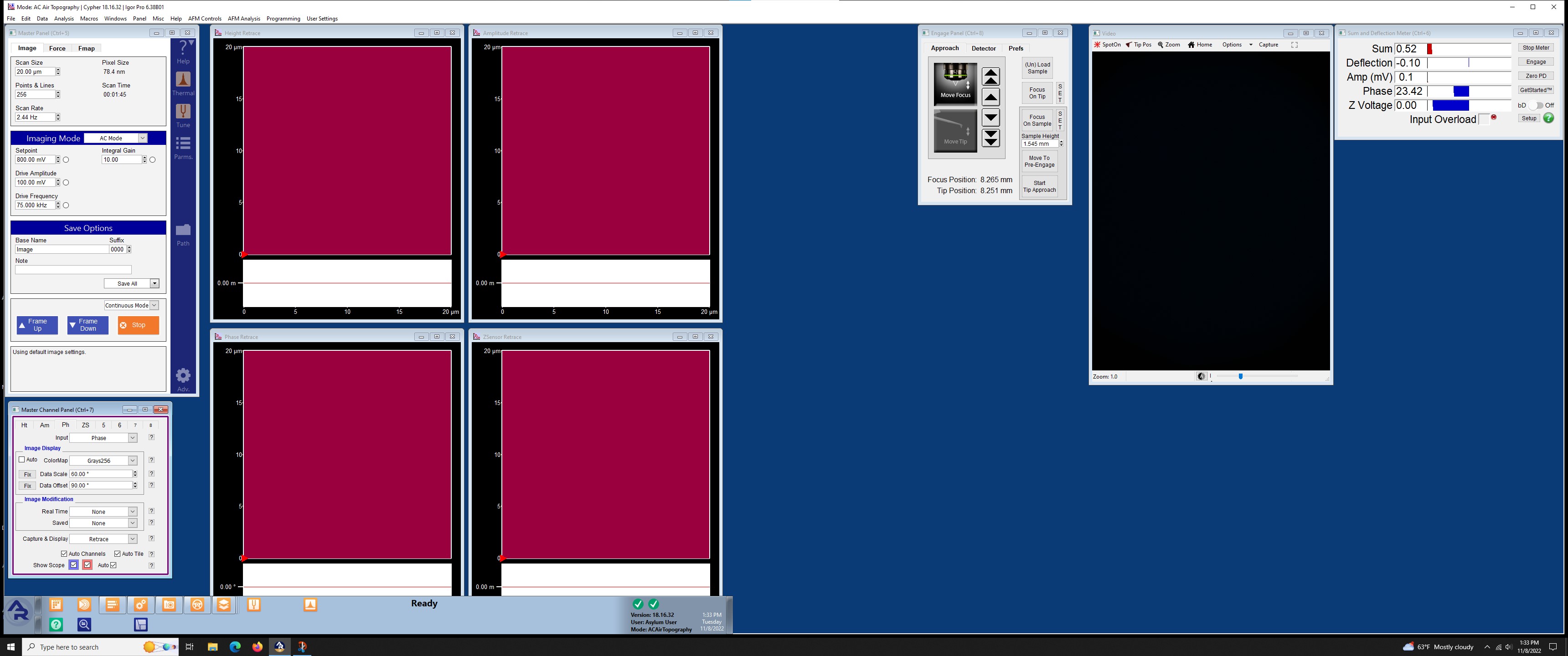Enable Auto Tile checkbox

pos(117,553)
